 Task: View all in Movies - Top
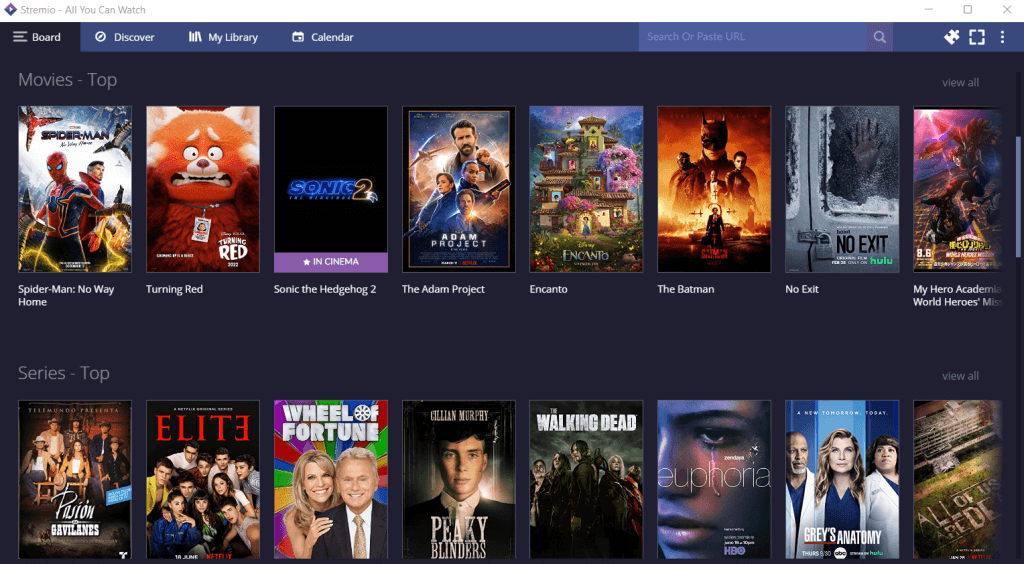pos(960,82)
